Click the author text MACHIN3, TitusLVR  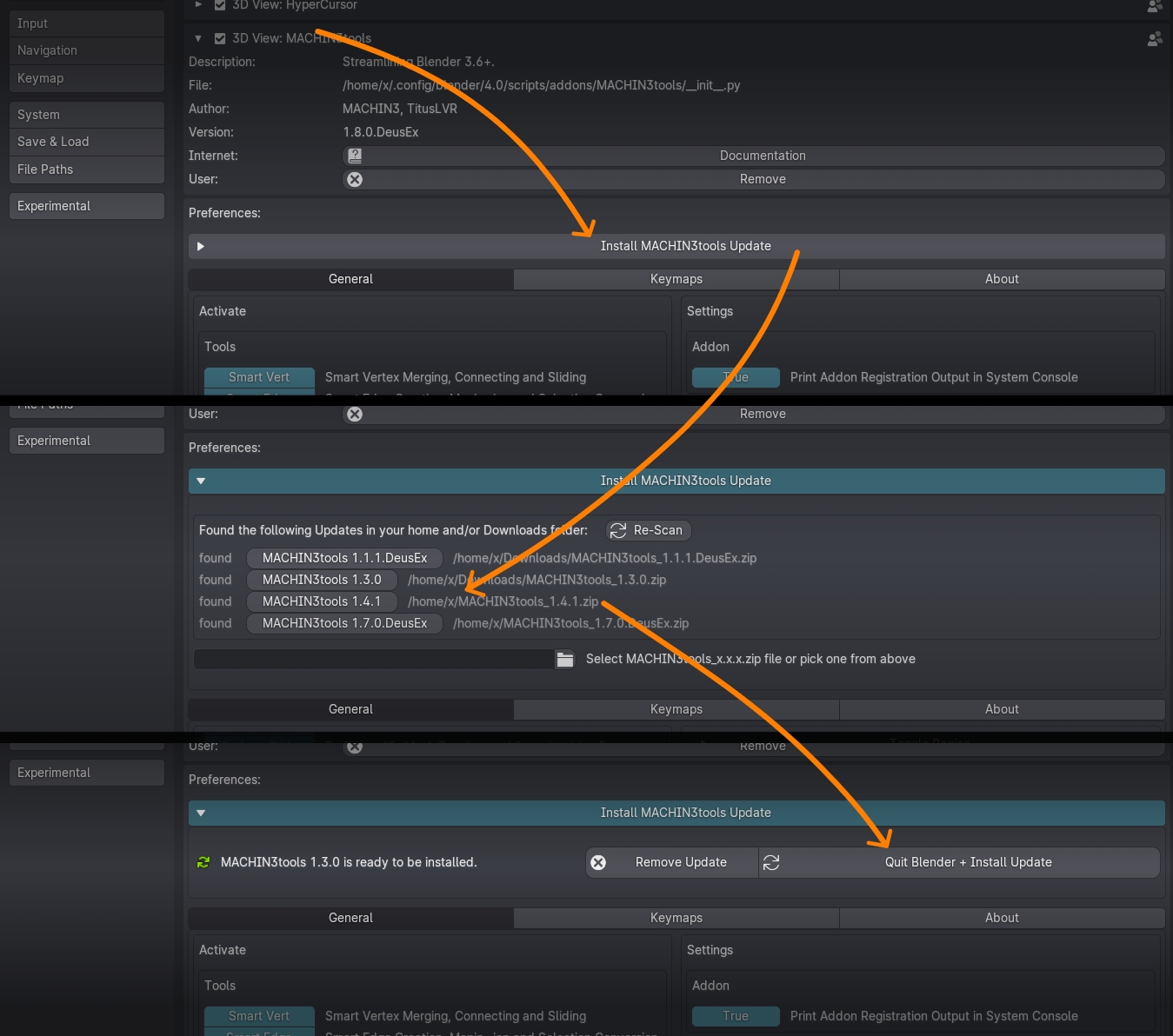pos(400,109)
